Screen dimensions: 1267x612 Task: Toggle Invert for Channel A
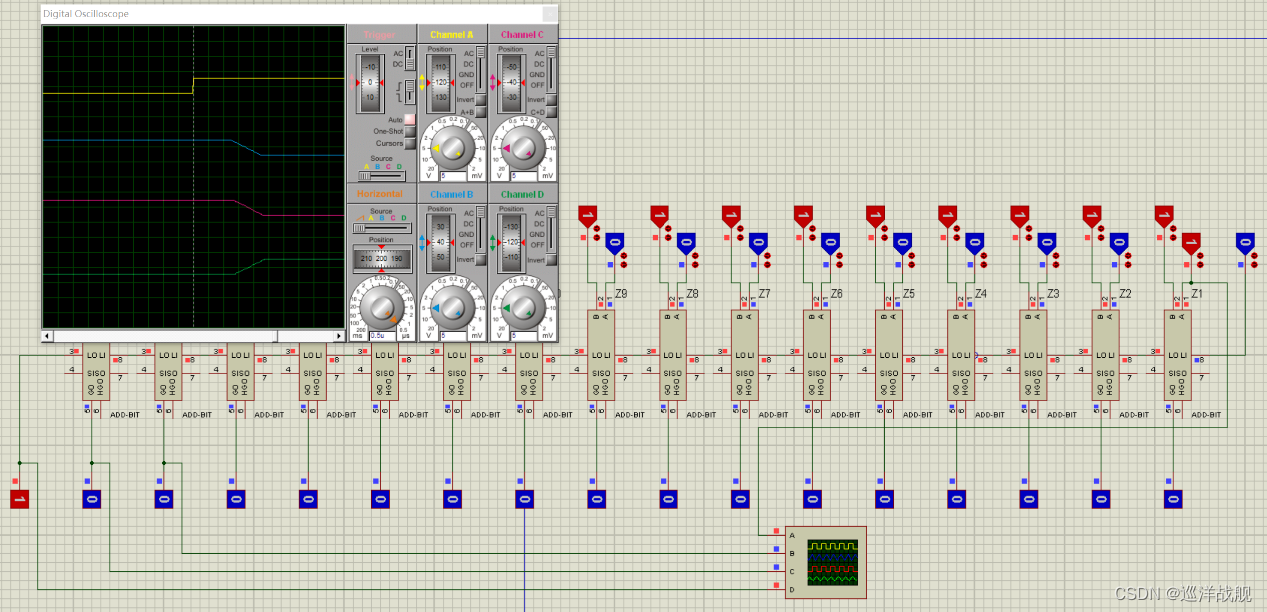tap(480, 99)
